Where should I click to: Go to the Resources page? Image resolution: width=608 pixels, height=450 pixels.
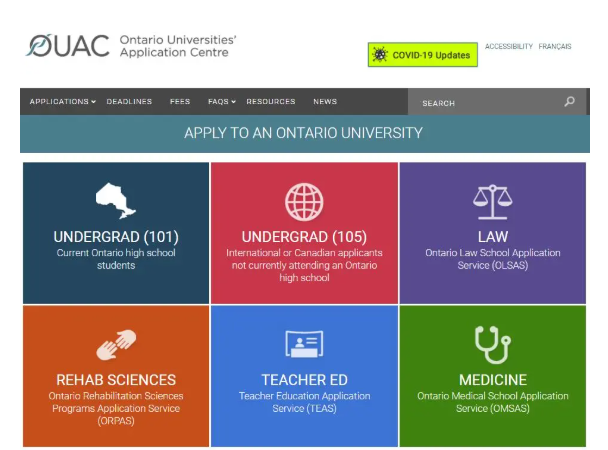(x=271, y=102)
